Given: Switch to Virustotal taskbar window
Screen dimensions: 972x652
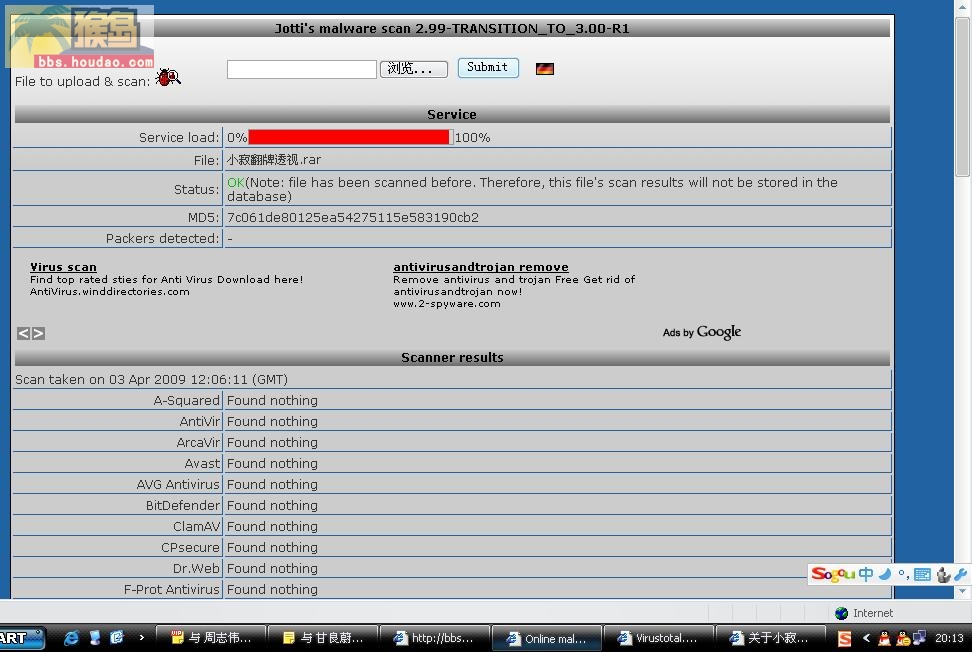Looking at the screenshot, I should coord(658,638).
